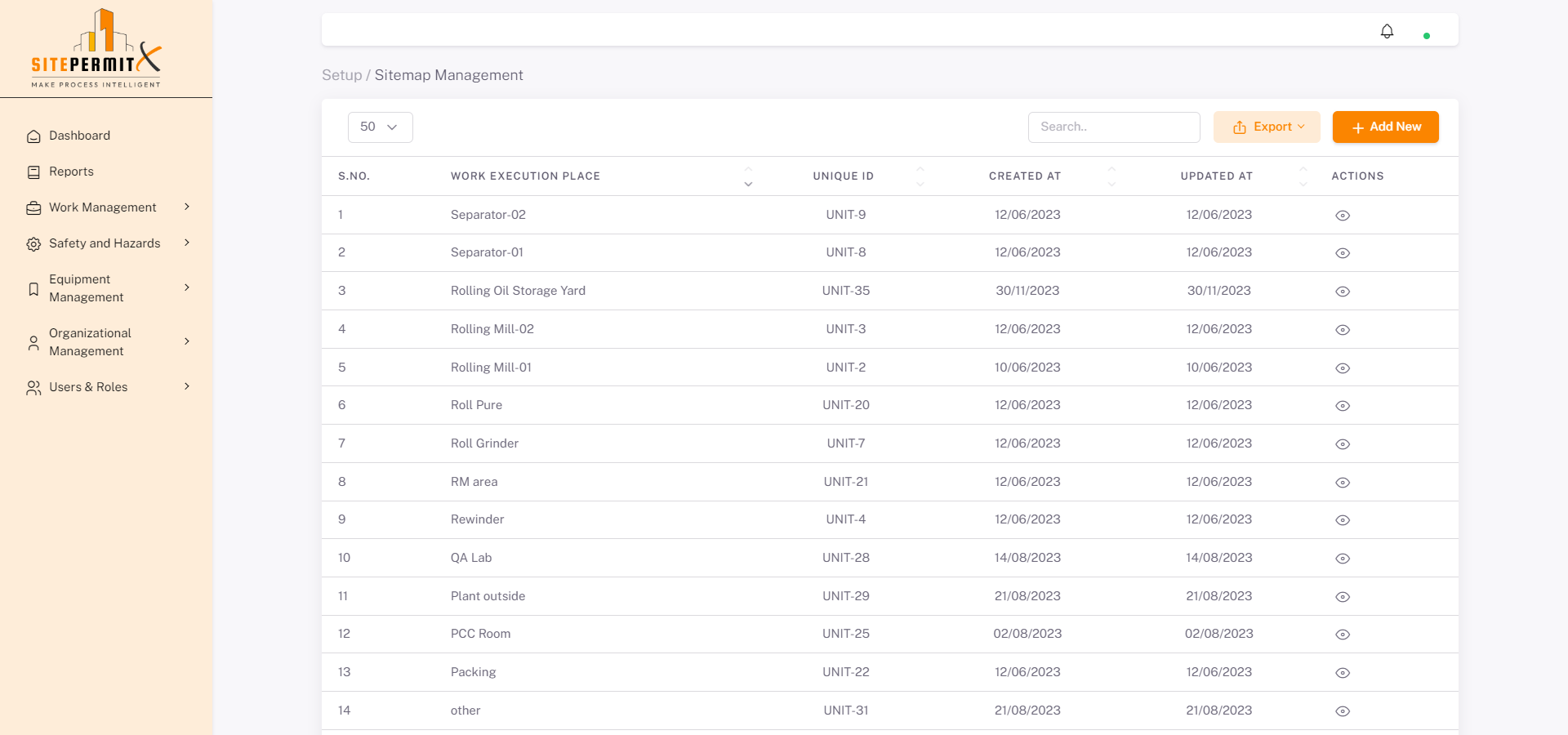Click the eye icon for Rewinder

(1342, 520)
